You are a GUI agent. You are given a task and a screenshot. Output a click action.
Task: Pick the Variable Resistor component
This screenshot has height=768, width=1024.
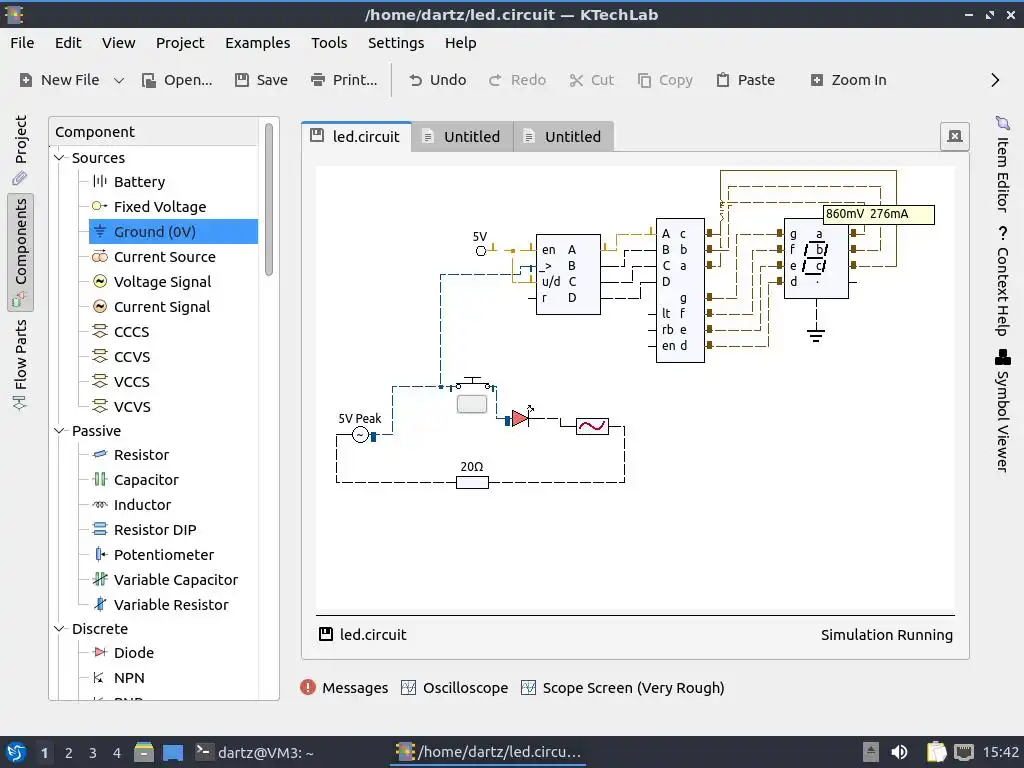point(171,605)
